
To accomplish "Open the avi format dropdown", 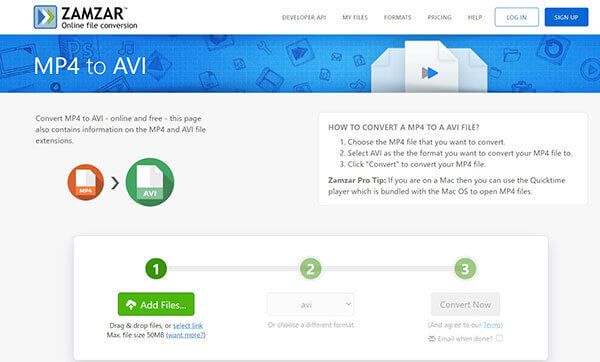I will coord(311,305).
